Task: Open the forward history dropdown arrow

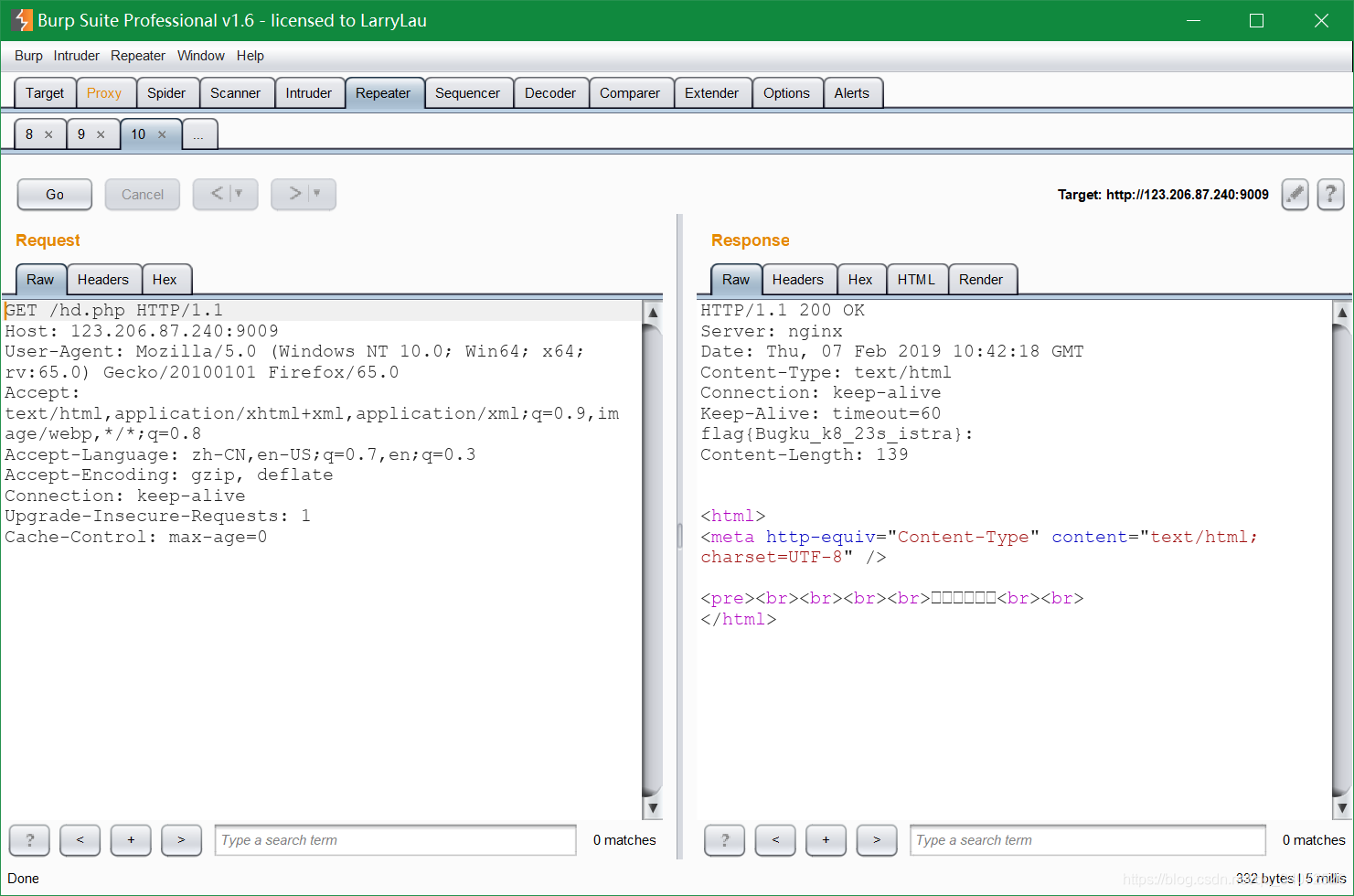Action: coord(317,194)
